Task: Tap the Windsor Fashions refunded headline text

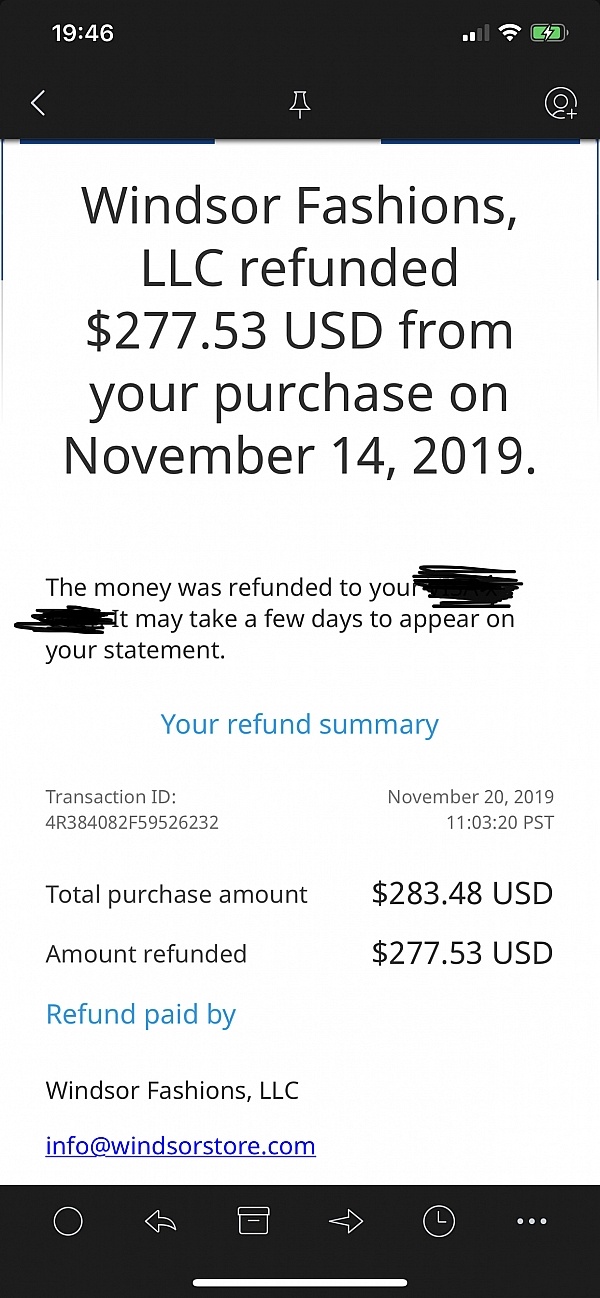Action: pos(300,330)
